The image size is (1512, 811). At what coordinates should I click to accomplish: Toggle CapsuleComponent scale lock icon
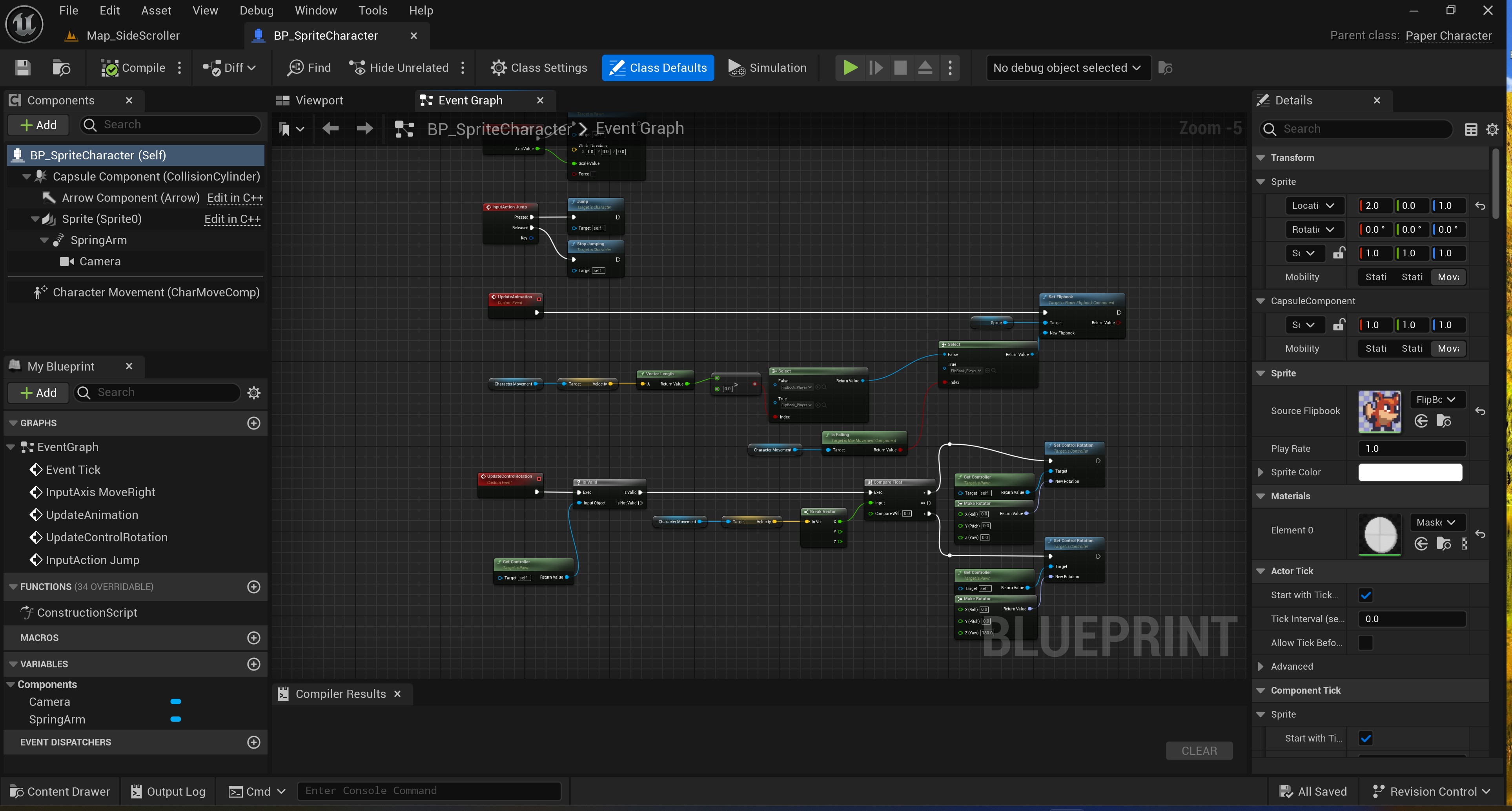[1338, 325]
